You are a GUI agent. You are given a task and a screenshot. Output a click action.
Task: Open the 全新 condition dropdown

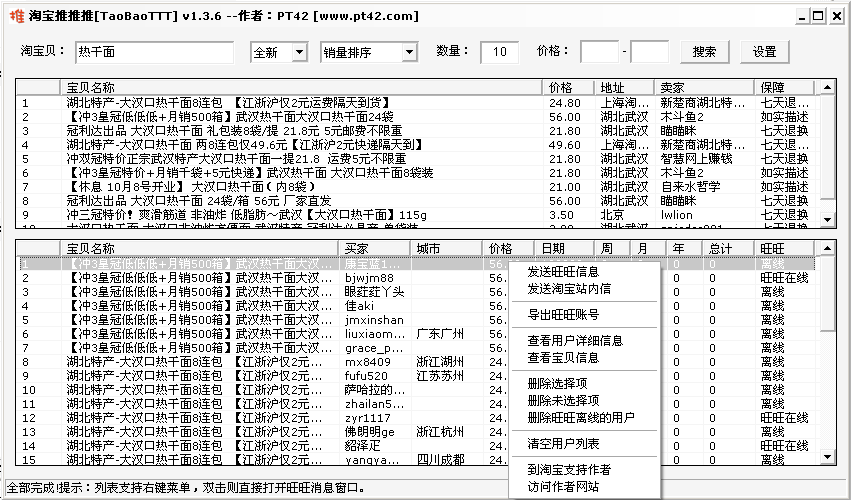click(x=300, y=52)
